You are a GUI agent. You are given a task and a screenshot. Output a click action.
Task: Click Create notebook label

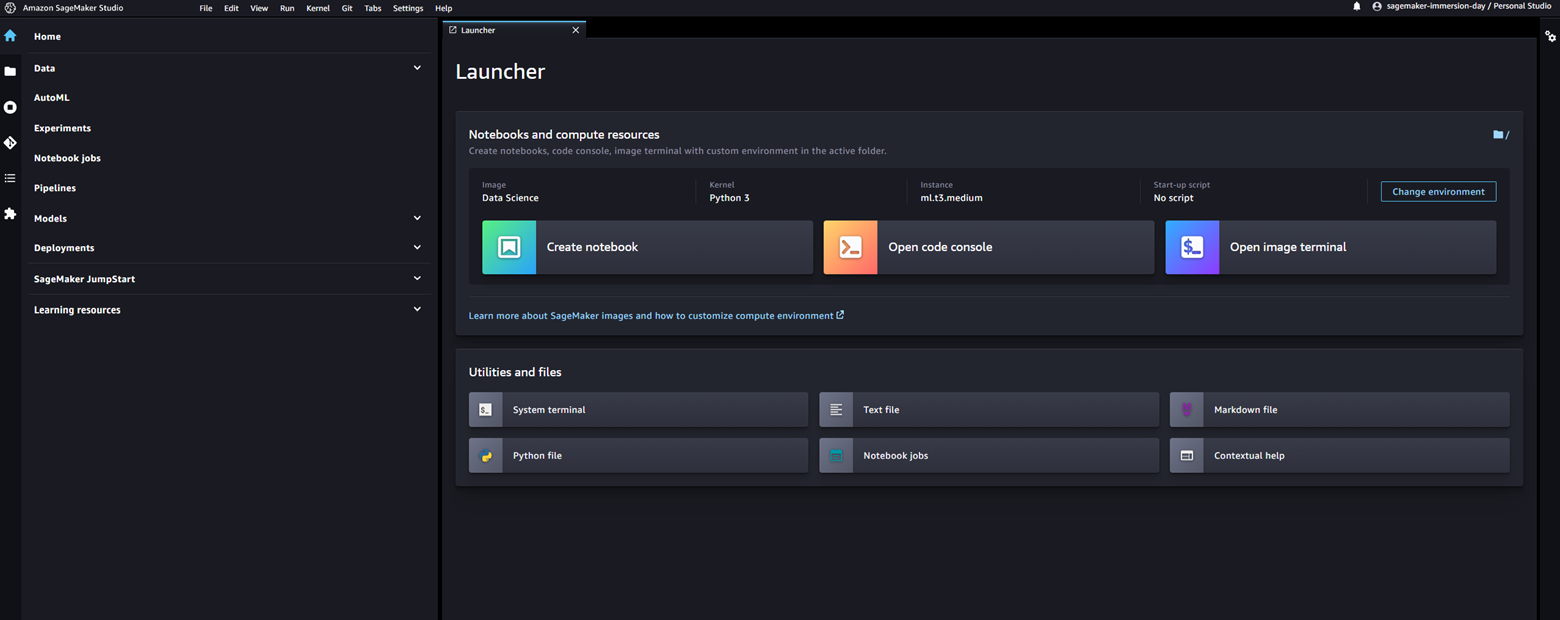click(592, 247)
